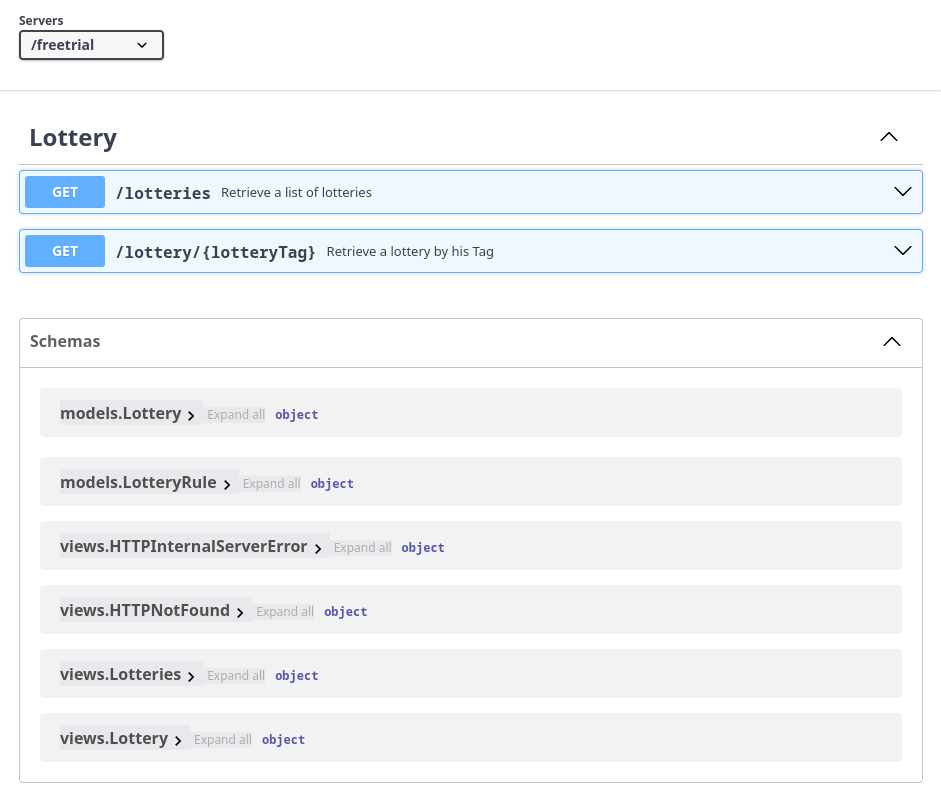
Task: Open the Servers /freetrial dropdown
Action: pos(91,45)
